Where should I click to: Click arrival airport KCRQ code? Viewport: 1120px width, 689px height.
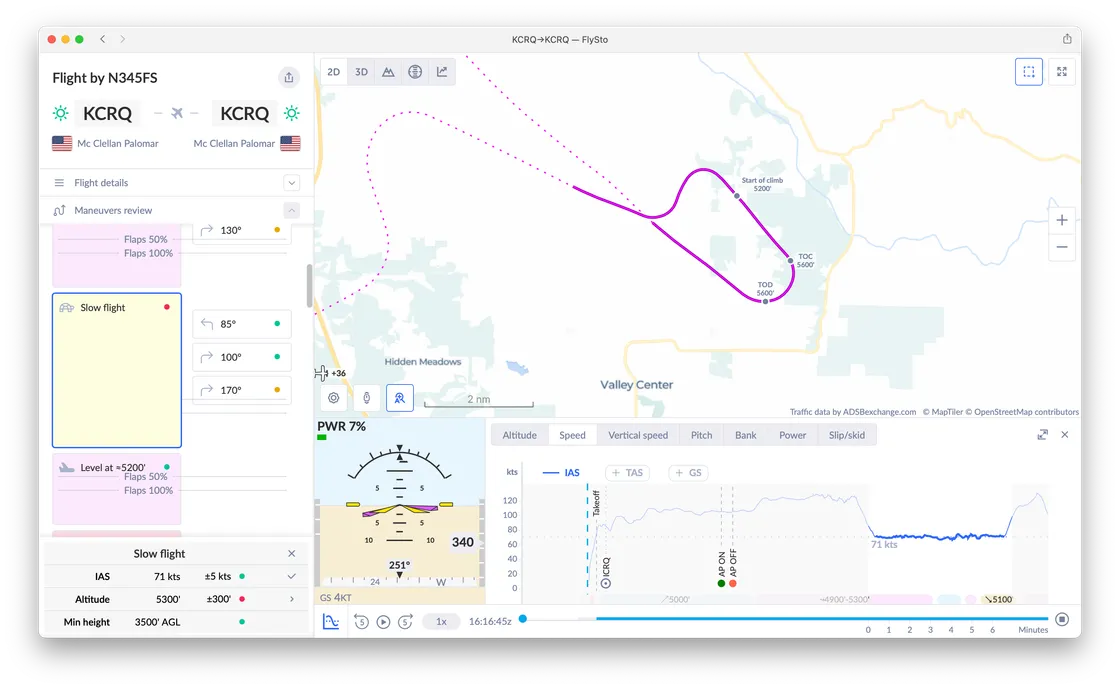tap(244, 114)
